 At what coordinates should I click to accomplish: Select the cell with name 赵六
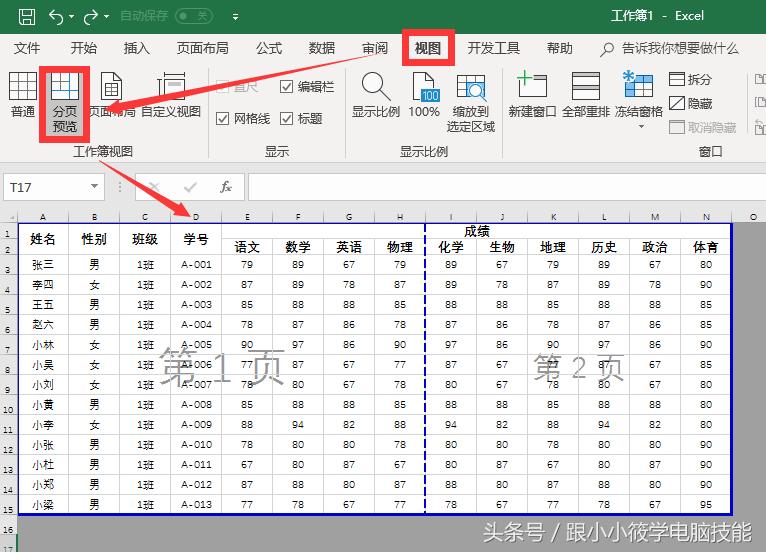point(43,324)
